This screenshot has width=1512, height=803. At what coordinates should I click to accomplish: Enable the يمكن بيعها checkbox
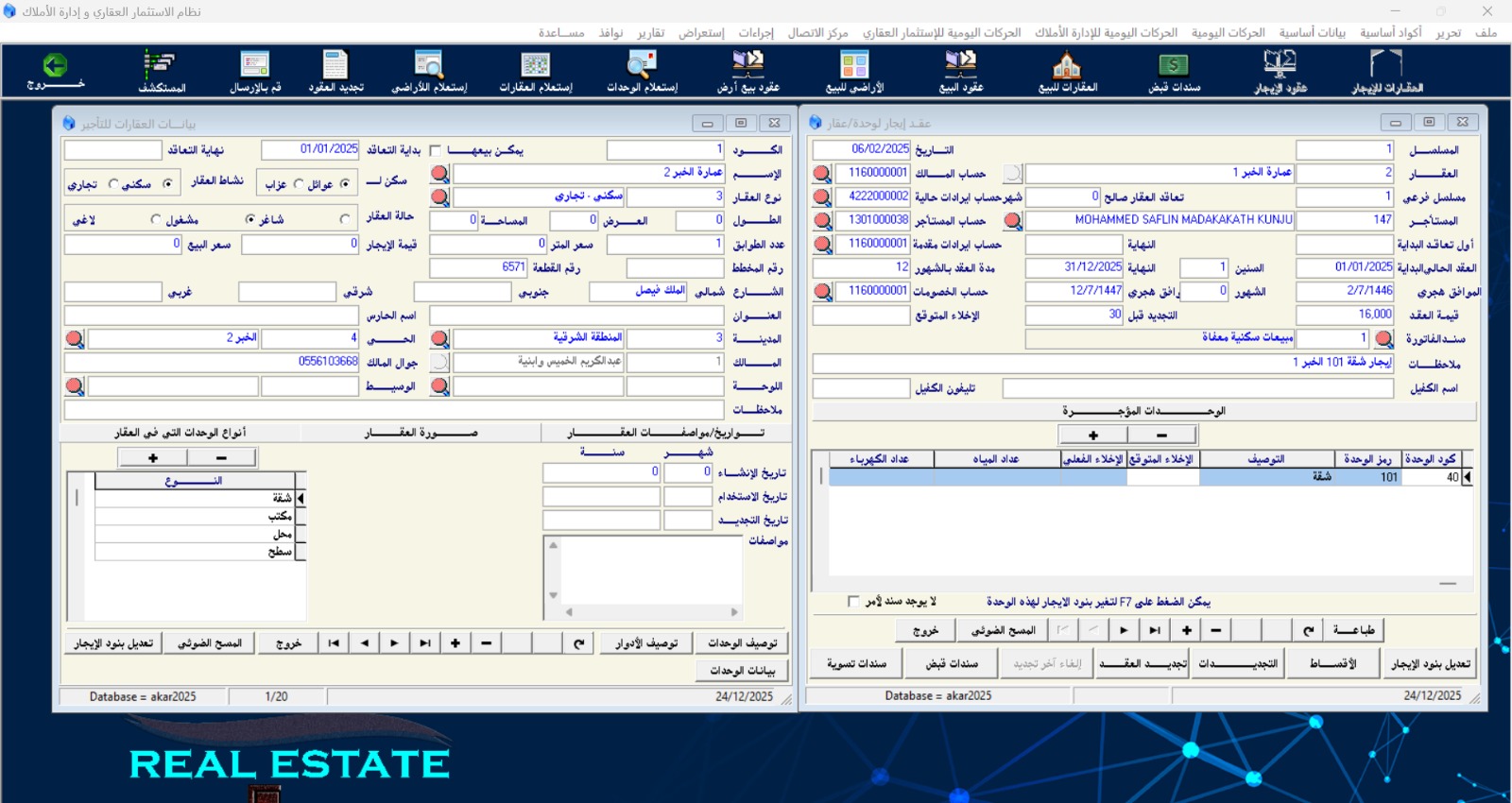pos(436,150)
